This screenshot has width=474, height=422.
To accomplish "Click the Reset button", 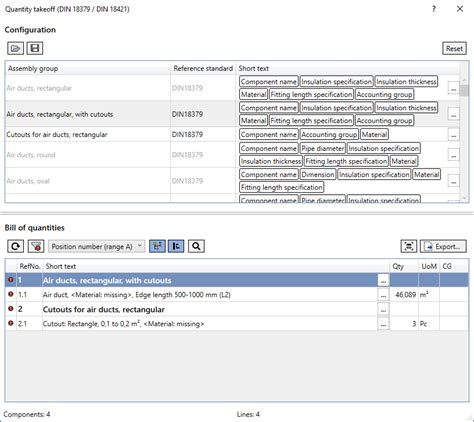I will (454, 48).
